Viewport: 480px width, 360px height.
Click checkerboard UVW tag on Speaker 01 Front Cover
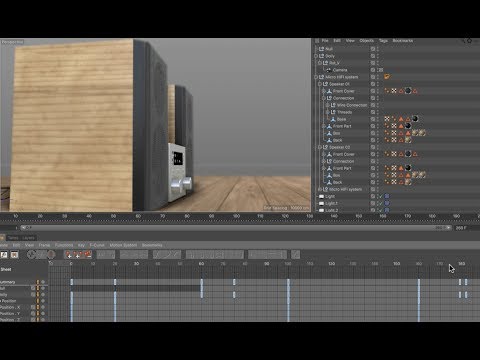click(394, 91)
